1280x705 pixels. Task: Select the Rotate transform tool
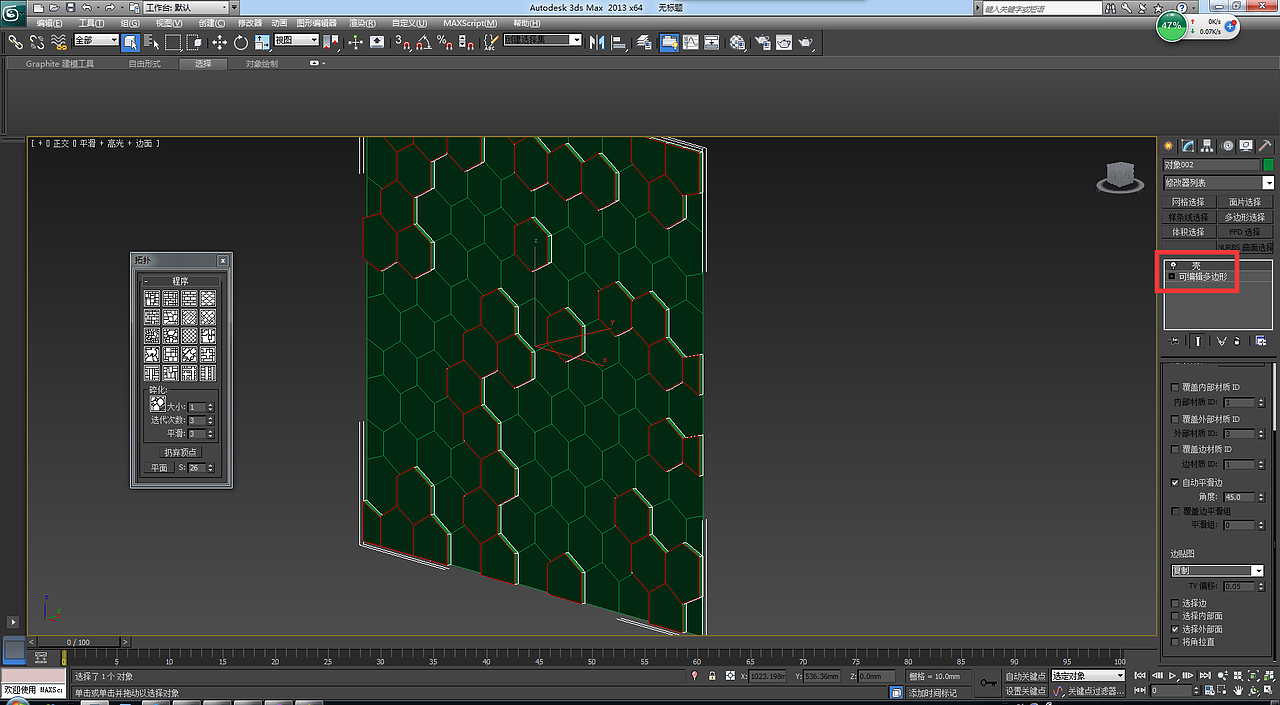tap(241, 42)
